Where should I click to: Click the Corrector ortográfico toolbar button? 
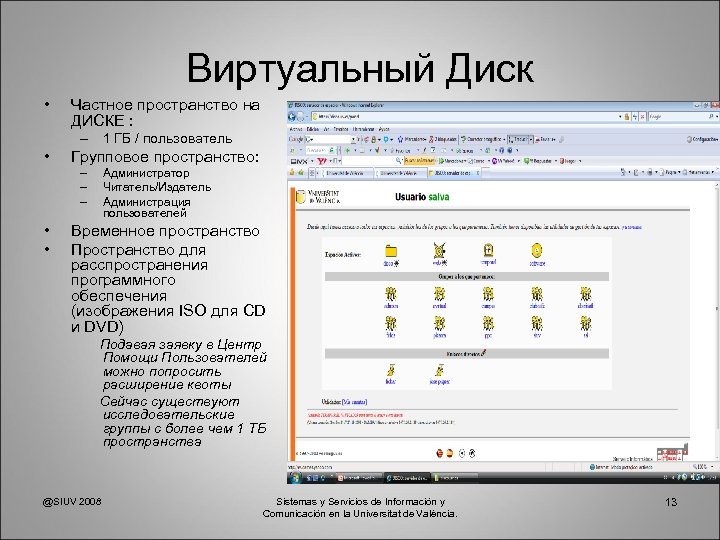483,139
